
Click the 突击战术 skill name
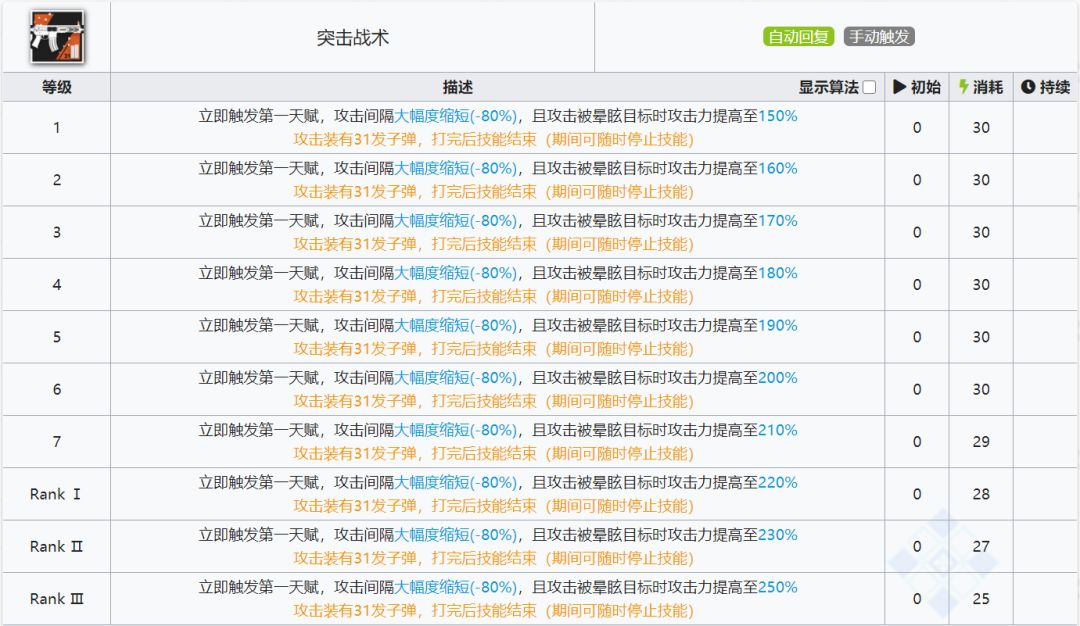coord(352,38)
